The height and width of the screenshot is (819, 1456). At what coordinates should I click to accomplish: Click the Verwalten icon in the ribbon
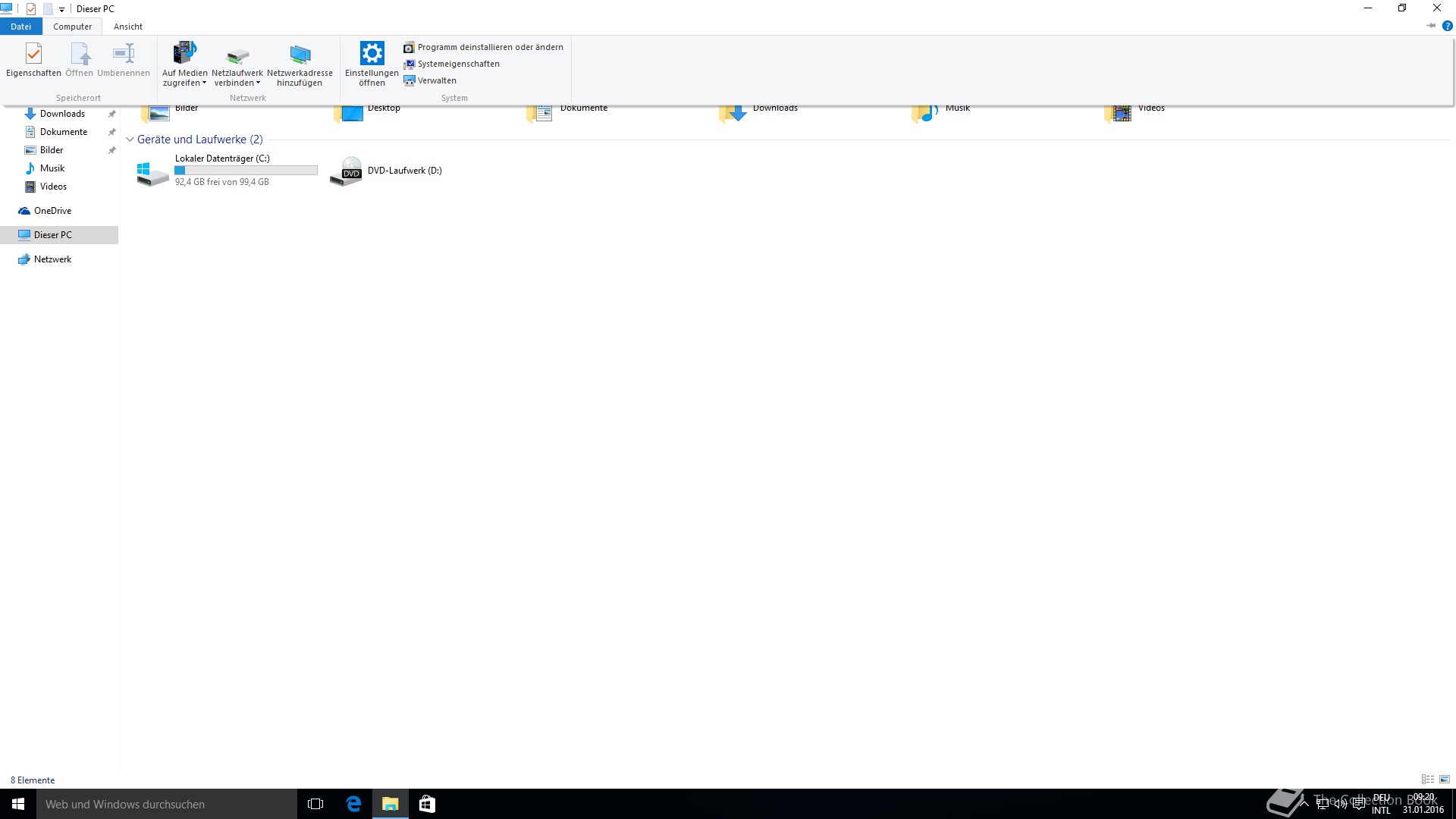pyautogui.click(x=409, y=80)
